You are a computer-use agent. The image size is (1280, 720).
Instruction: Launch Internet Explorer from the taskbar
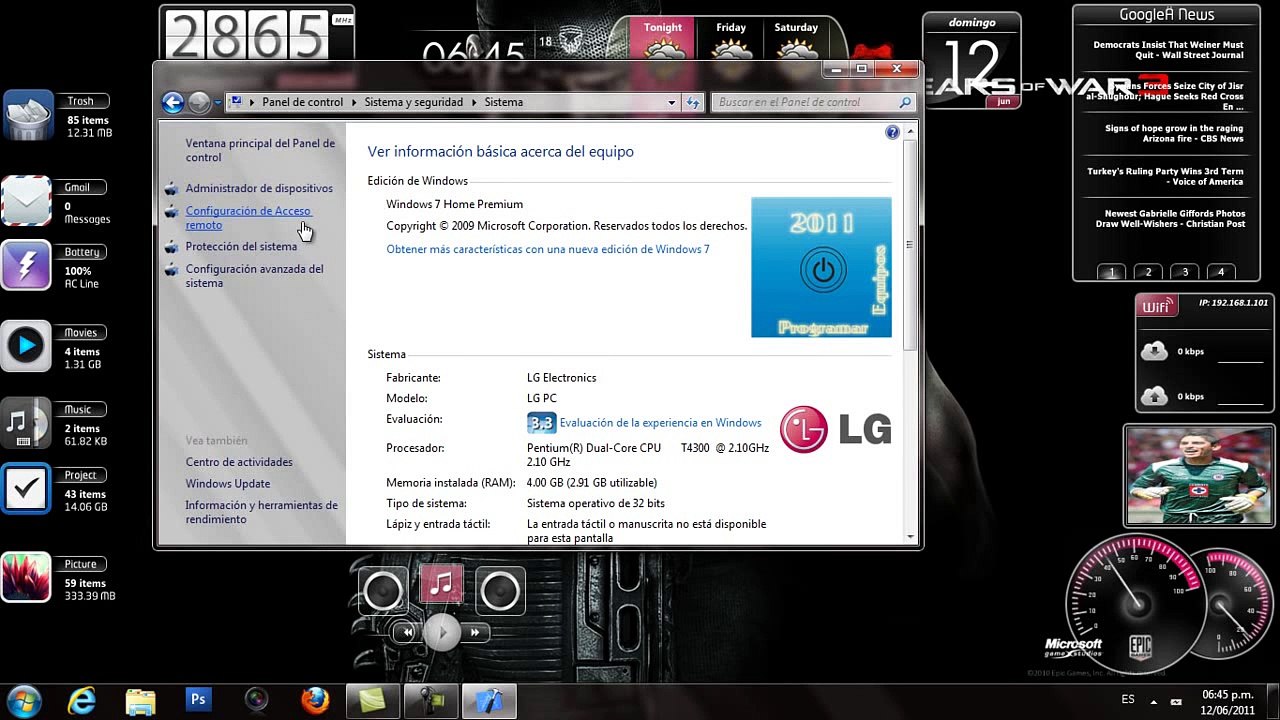click(x=81, y=700)
